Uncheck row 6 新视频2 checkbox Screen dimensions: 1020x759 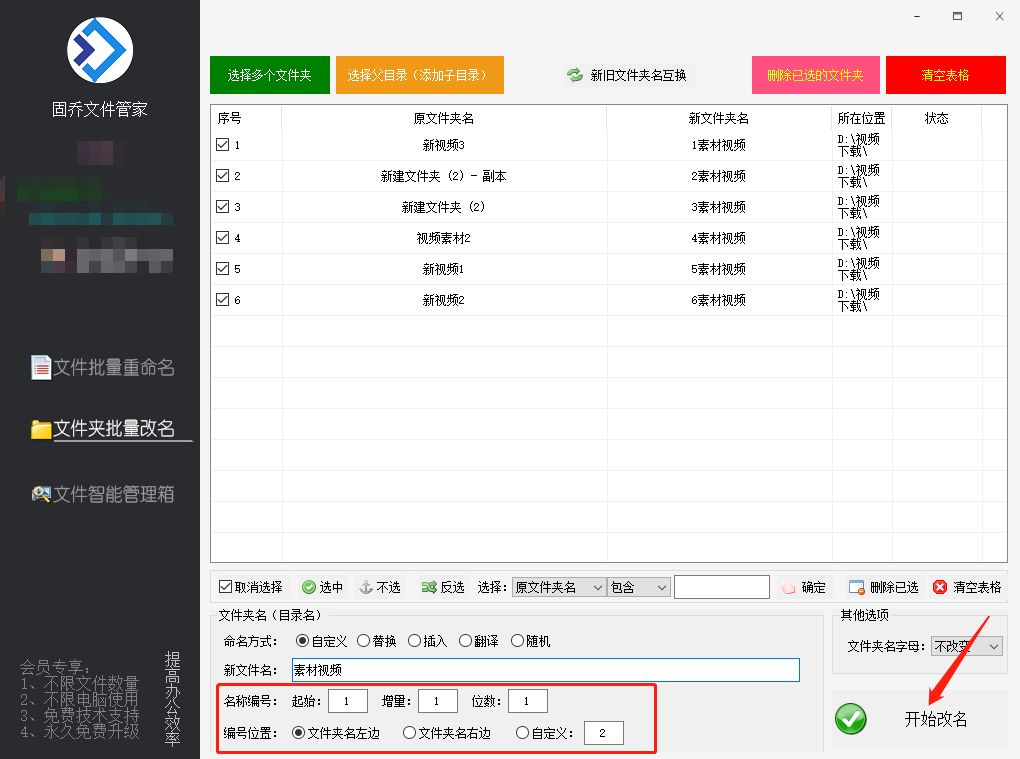pyautogui.click(x=222, y=299)
